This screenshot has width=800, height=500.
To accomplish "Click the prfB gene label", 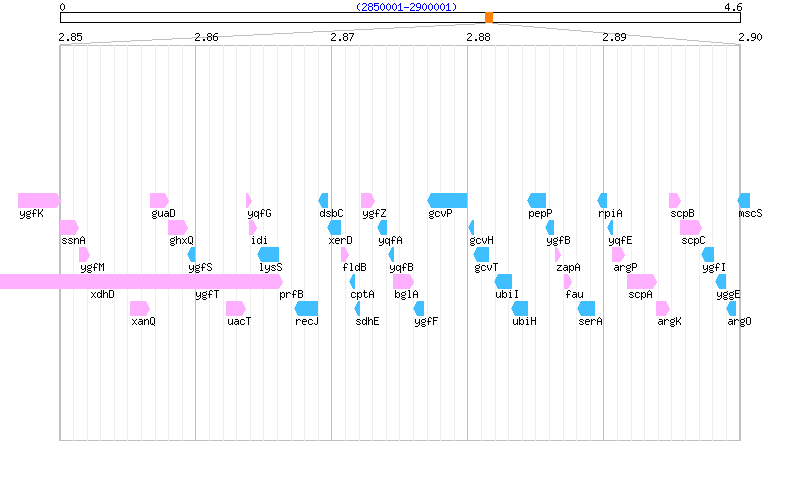I will 291,294.
